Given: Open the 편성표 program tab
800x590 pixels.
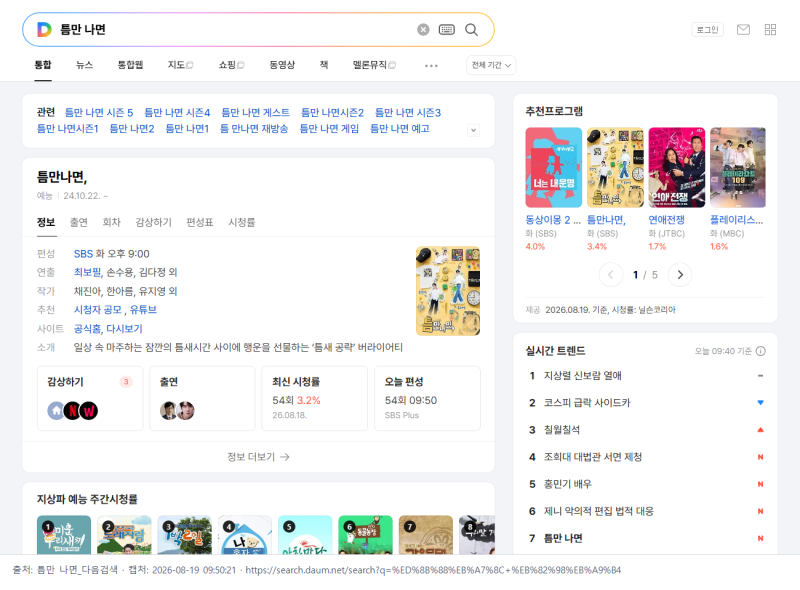Looking at the screenshot, I should [x=199, y=222].
